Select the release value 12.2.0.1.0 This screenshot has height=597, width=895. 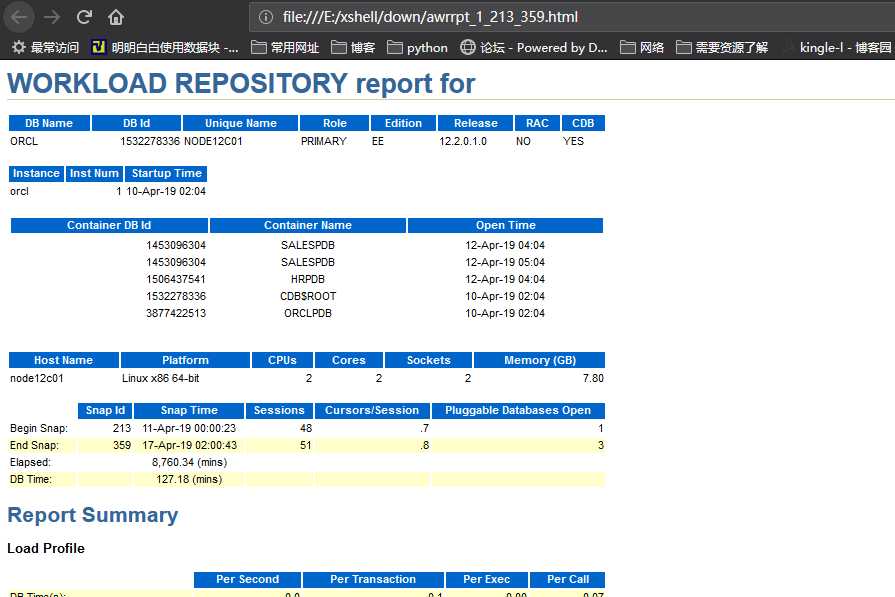463,141
